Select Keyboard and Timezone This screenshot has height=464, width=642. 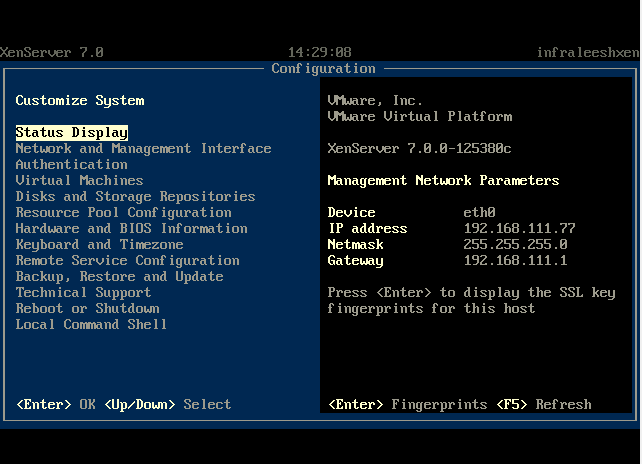coord(99,244)
